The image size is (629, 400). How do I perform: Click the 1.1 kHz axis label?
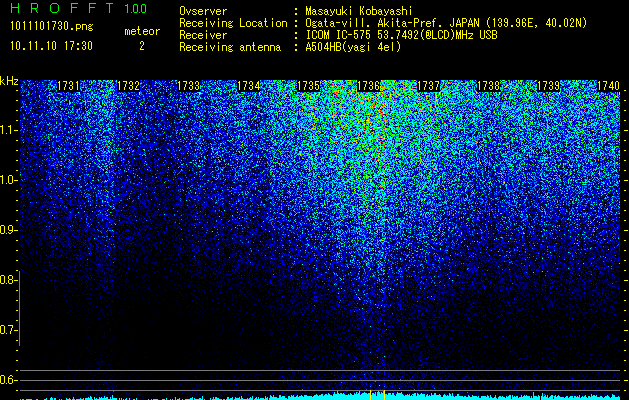pyautogui.click(x=8, y=130)
